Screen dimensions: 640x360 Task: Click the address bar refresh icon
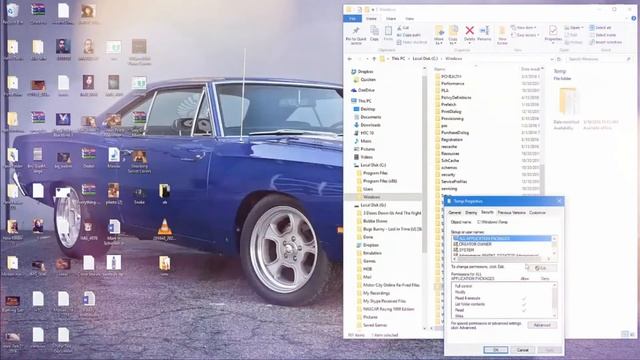(x=559, y=59)
